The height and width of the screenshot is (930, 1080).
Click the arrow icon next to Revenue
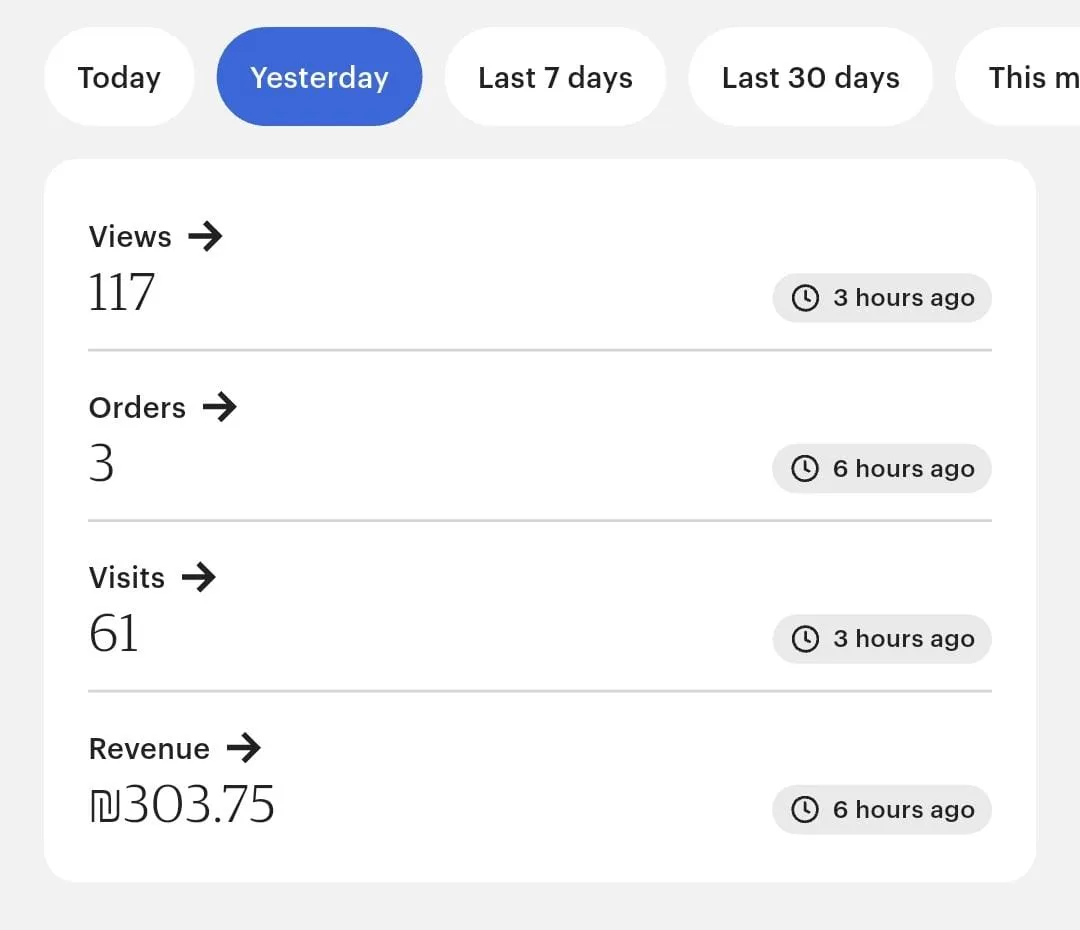pyautogui.click(x=243, y=748)
